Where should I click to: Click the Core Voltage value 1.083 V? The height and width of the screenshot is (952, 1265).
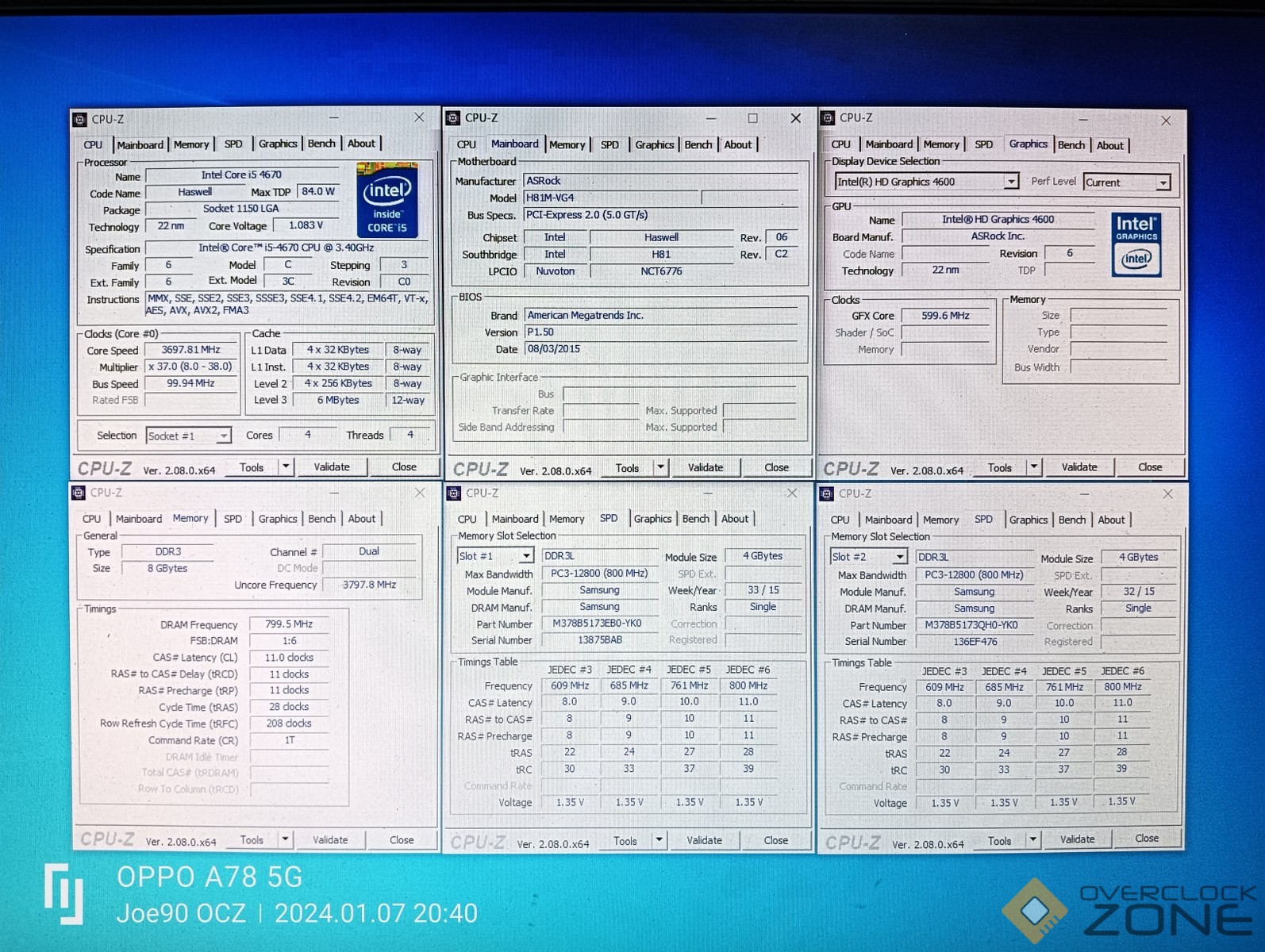[x=306, y=225]
